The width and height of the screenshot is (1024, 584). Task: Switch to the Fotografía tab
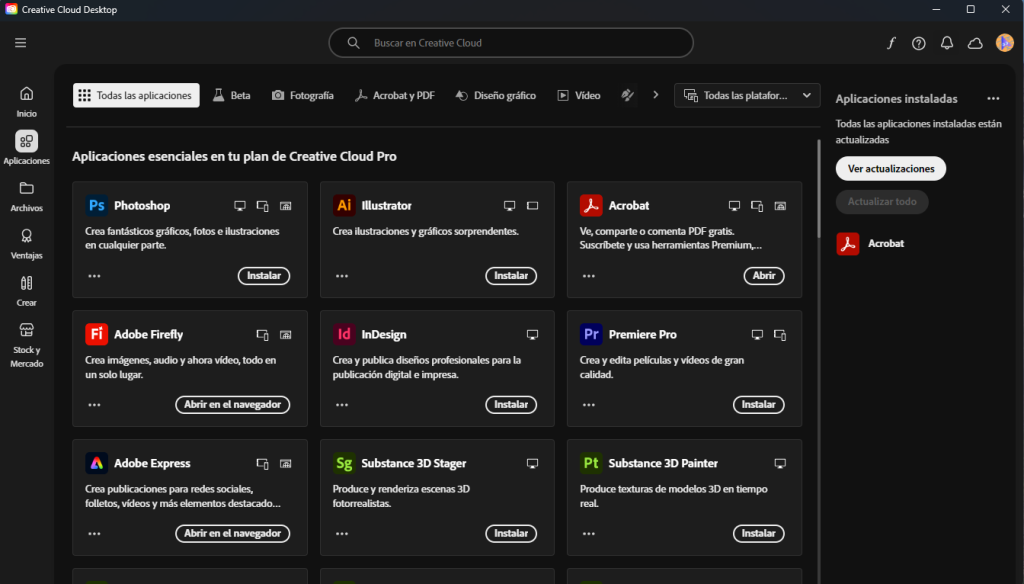coord(303,96)
